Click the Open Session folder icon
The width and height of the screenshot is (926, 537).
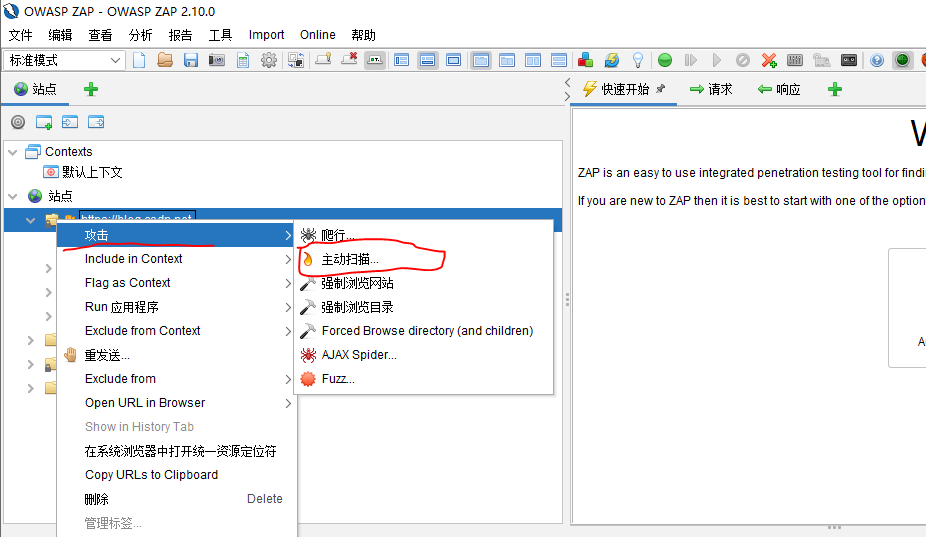[165, 60]
